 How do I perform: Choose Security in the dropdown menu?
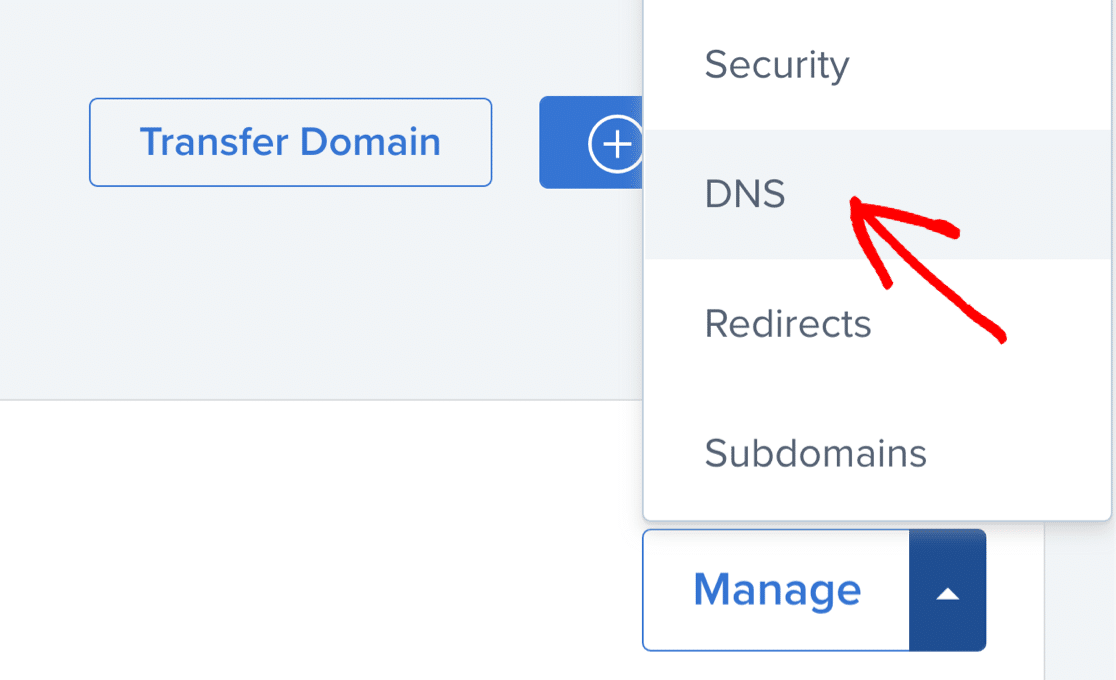[777, 65]
